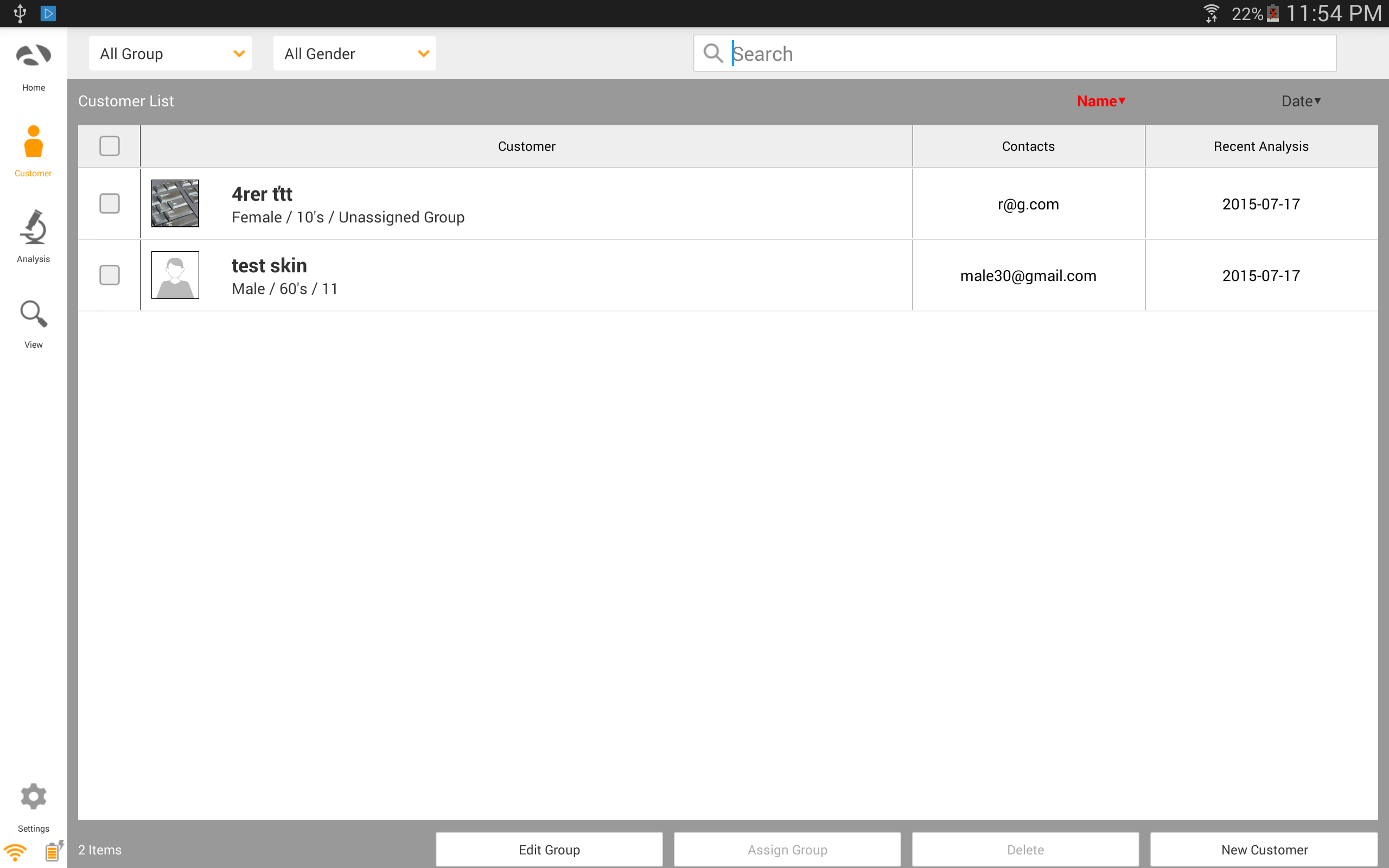Image resolution: width=1389 pixels, height=868 pixels.
Task: Tap the device battery clipboard icon
Action: (x=53, y=851)
